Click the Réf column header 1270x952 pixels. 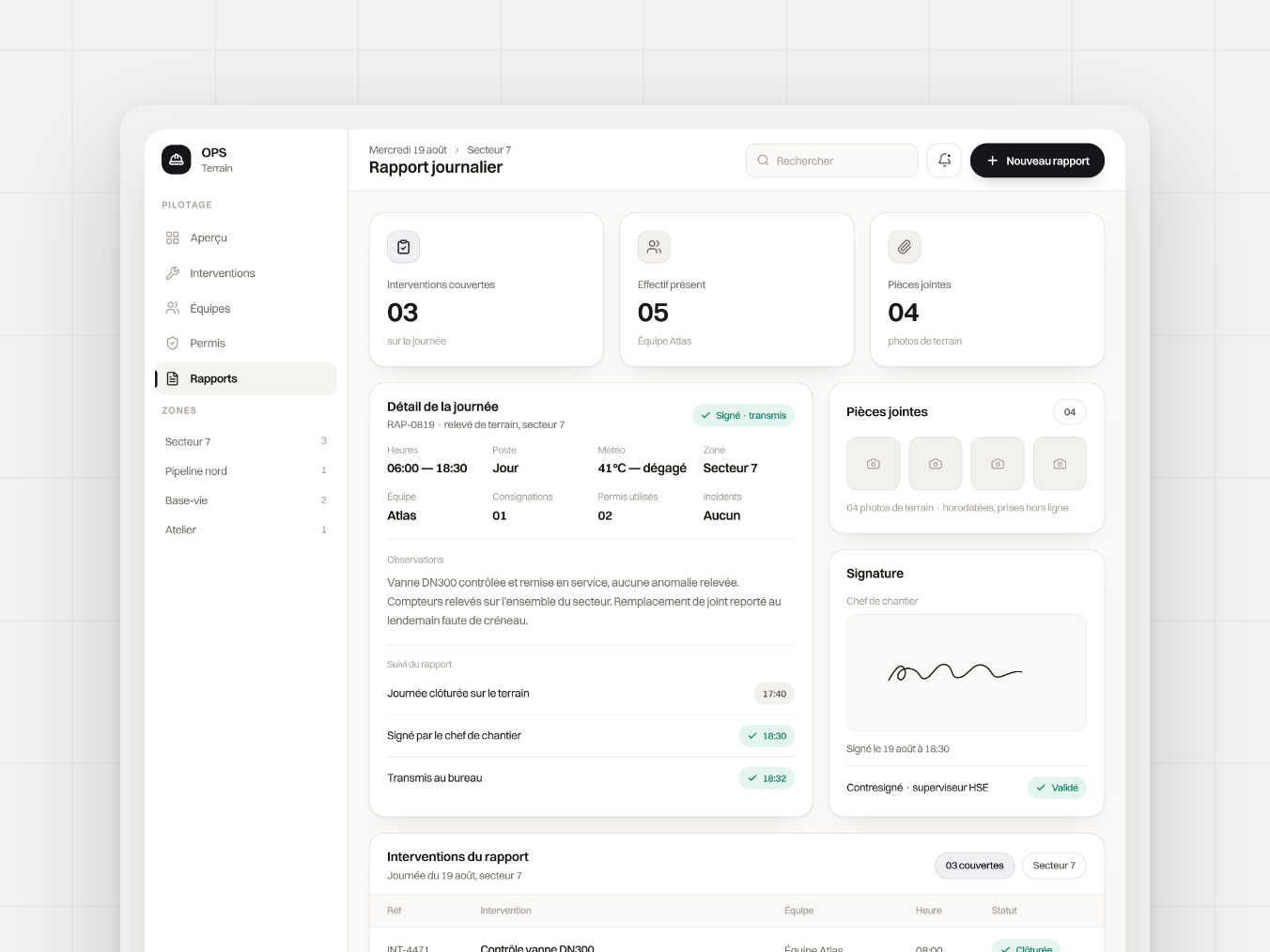395,911
